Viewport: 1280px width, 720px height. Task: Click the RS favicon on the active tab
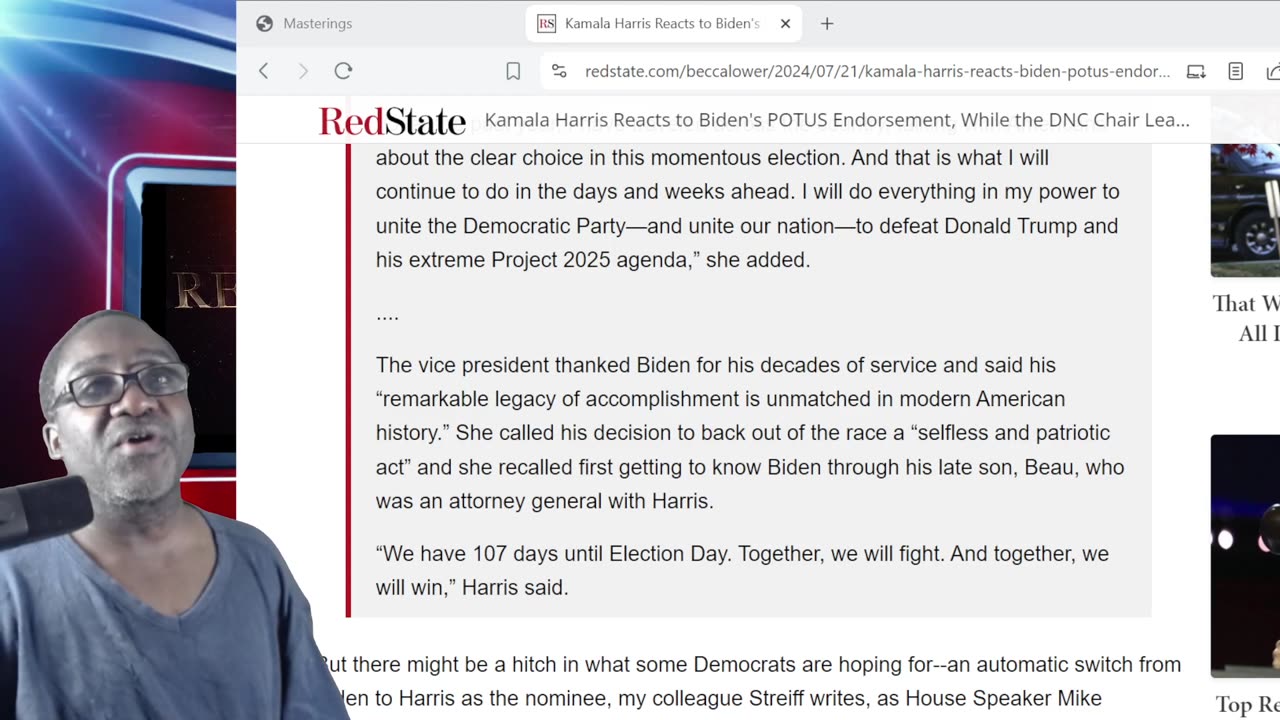coord(546,23)
